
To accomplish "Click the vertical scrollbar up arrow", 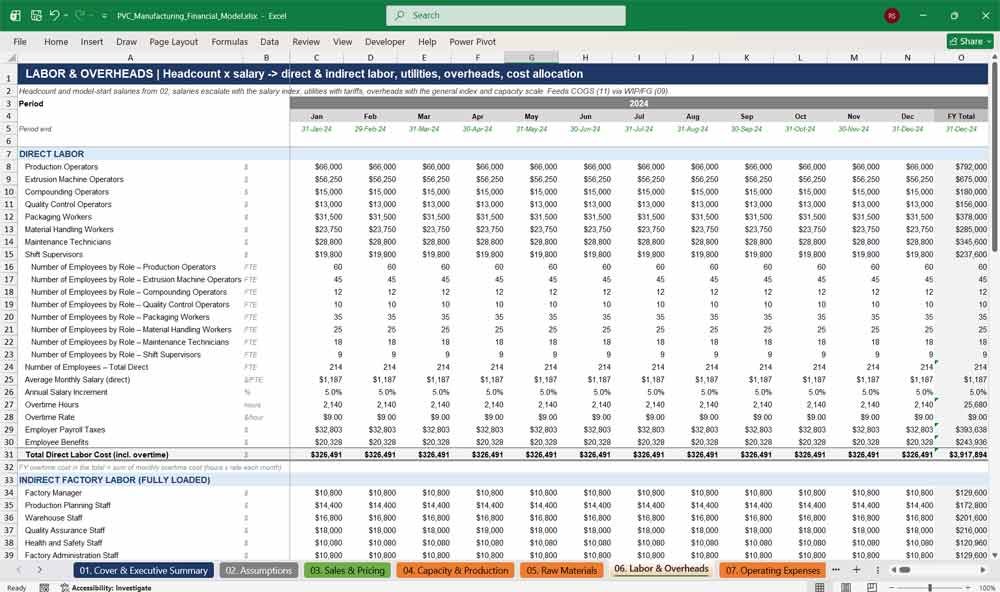I will click(x=994, y=57).
